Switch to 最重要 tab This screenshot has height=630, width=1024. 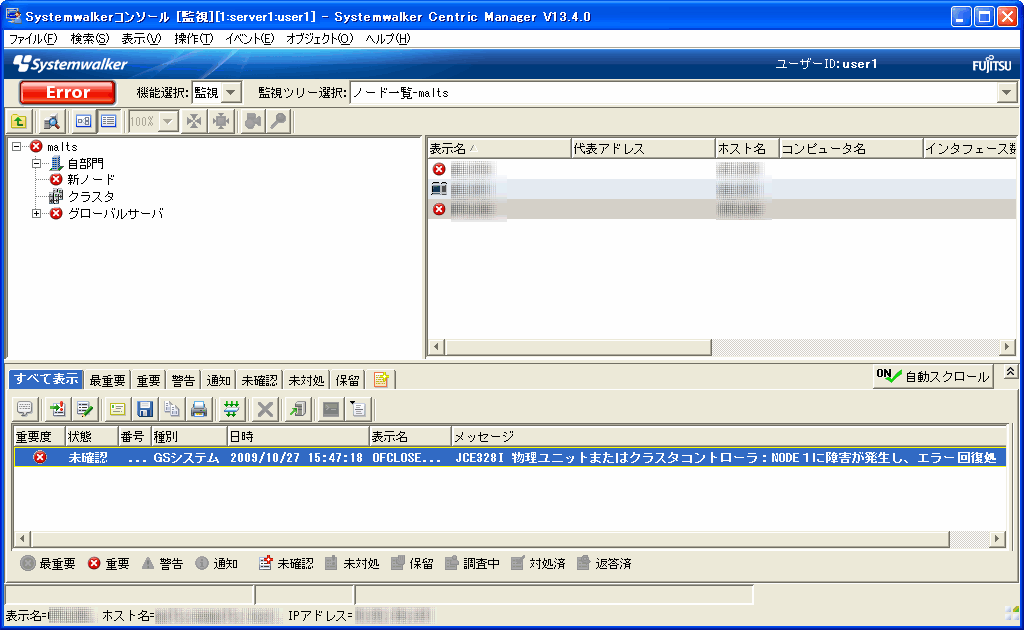click(x=107, y=380)
